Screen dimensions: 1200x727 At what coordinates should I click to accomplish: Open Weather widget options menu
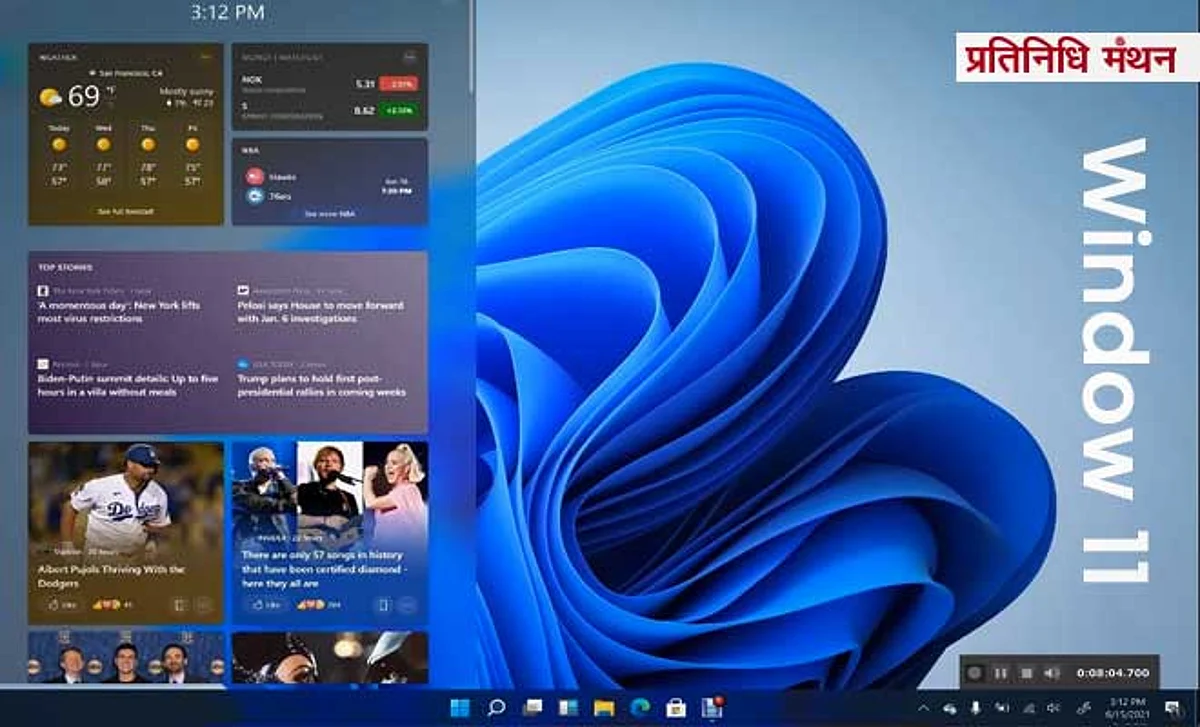point(206,57)
